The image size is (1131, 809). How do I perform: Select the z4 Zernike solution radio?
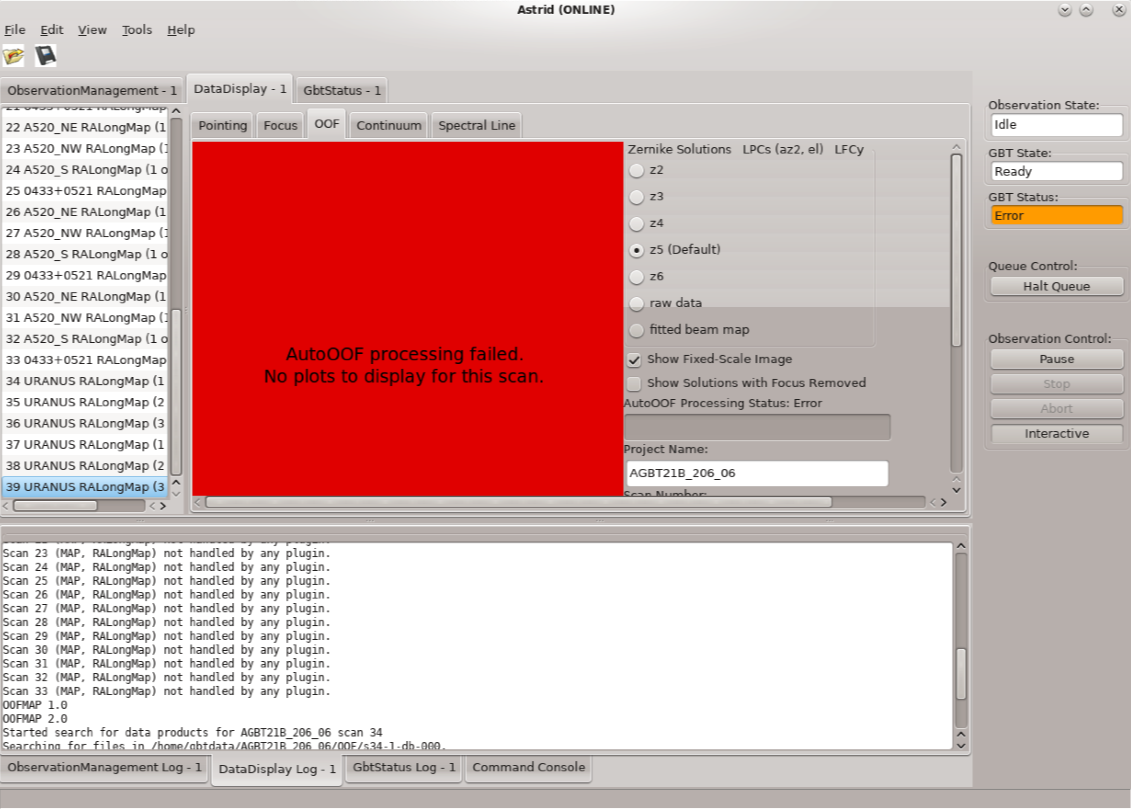coord(636,224)
